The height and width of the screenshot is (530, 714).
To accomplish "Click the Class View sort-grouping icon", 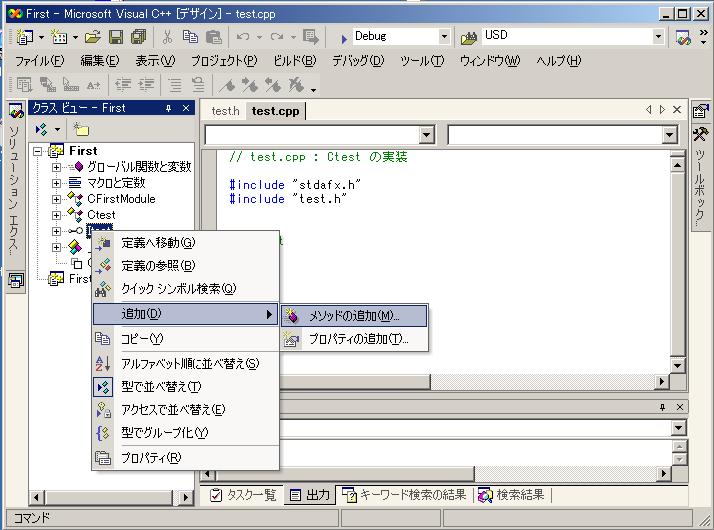I will (41, 130).
